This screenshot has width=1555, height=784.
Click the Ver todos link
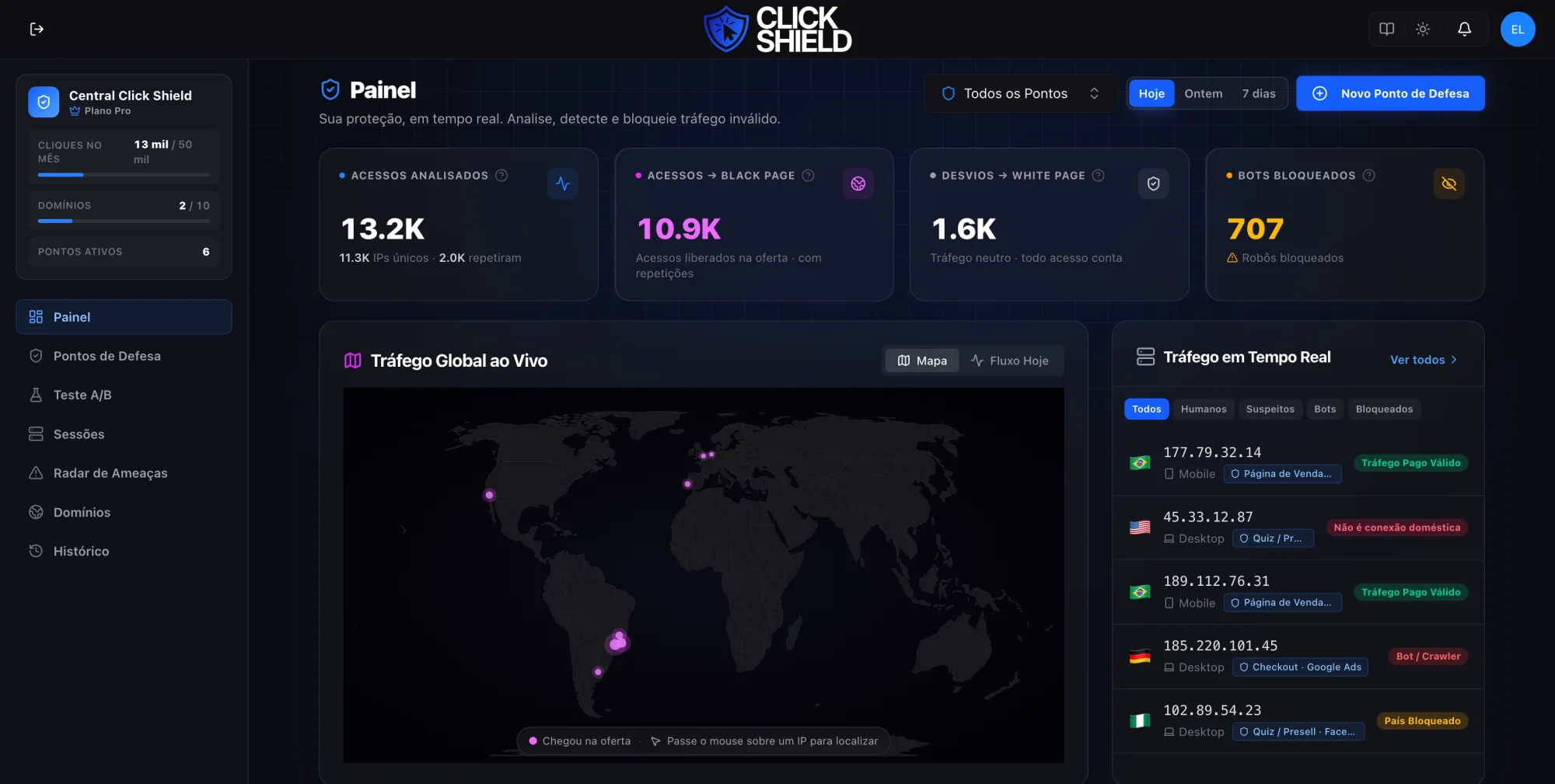(x=1424, y=360)
